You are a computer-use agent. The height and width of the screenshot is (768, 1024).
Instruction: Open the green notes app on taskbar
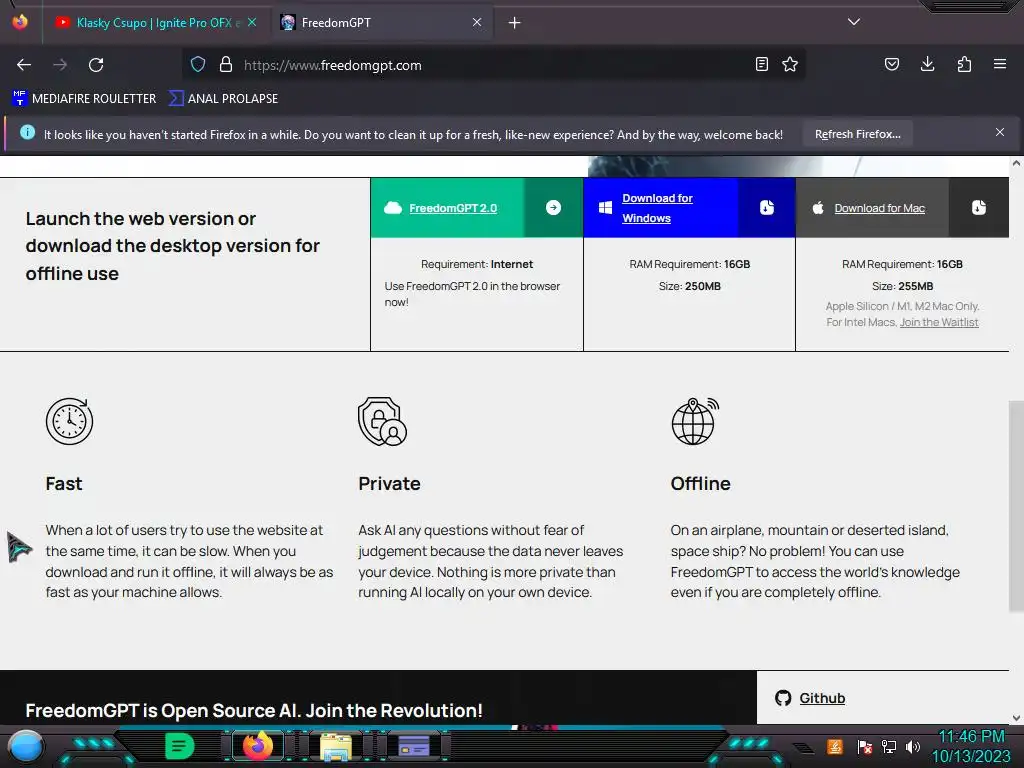point(179,746)
